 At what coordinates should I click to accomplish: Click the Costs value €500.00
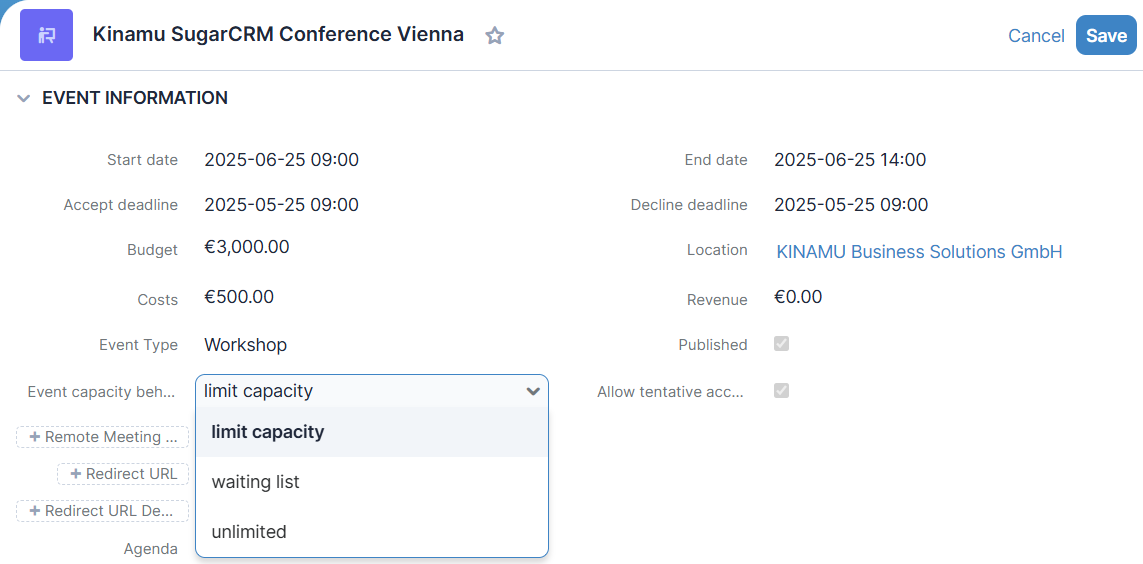pos(239,297)
